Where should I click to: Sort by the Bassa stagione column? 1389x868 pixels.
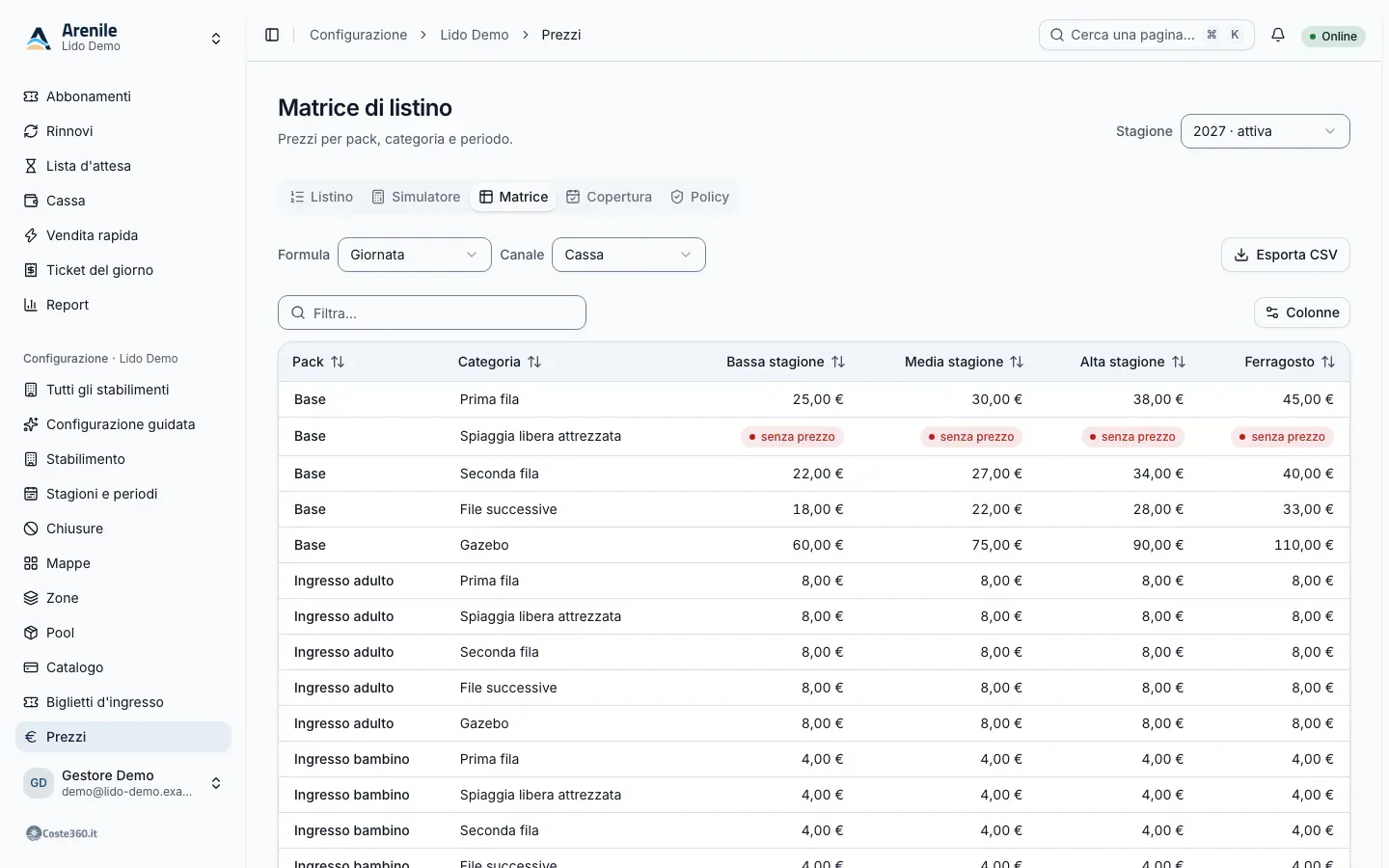785,362
